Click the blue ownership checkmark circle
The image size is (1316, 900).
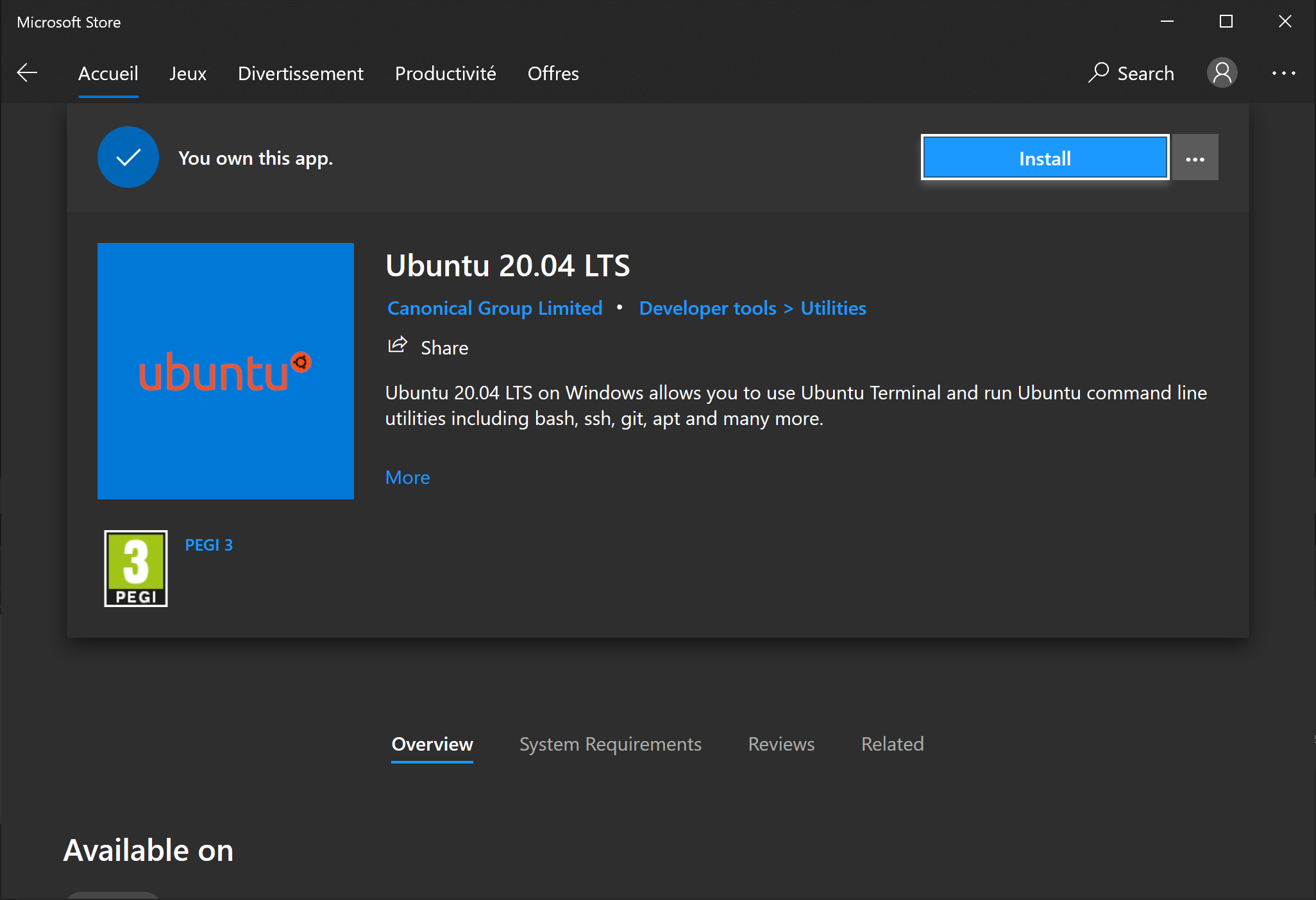point(128,157)
